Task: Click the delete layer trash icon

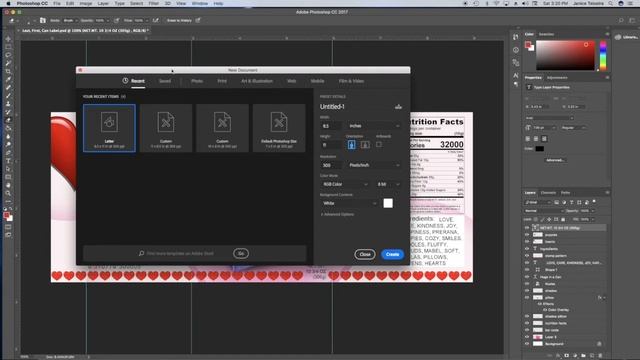Action: pyautogui.click(x=601, y=356)
